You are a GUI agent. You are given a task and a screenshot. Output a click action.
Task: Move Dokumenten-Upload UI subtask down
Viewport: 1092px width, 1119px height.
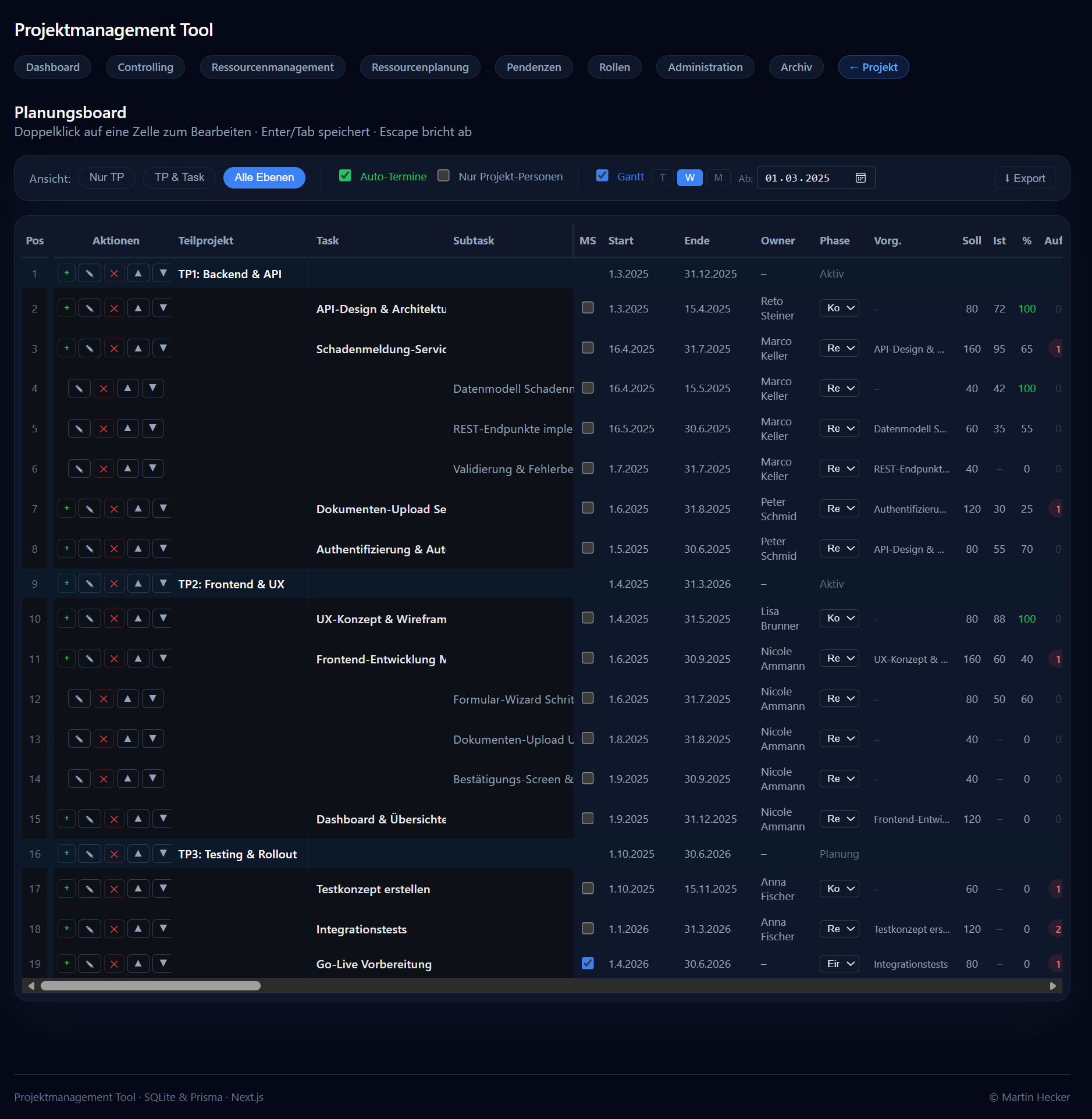pyautogui.click(x=152, y=739)
